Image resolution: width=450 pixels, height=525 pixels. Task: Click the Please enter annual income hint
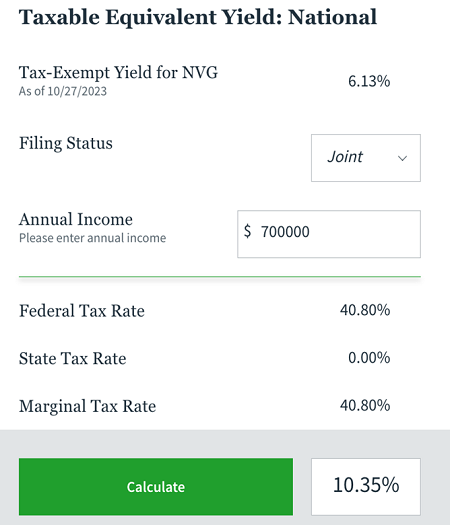92,238
